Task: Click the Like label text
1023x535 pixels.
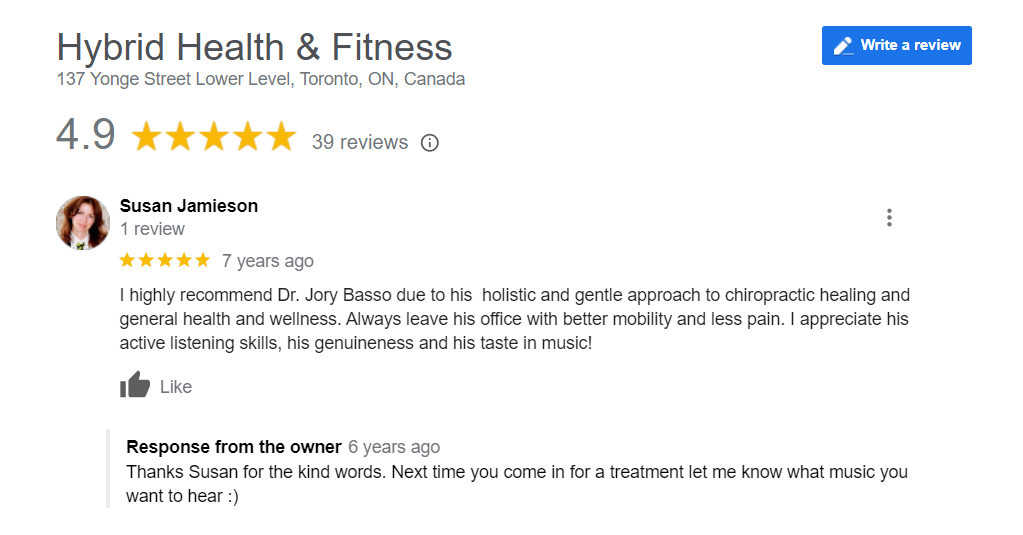Action: 176,387
